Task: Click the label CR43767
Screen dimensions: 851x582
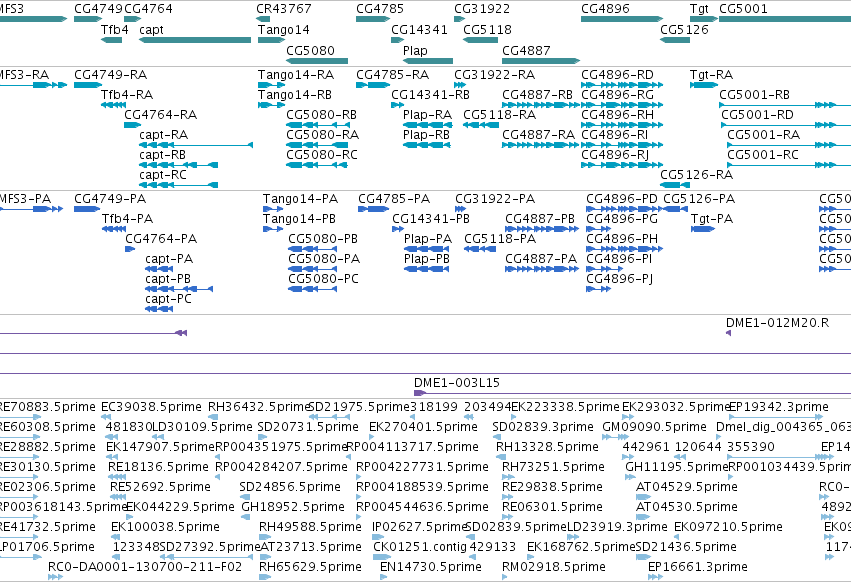Action: (x=284, y=9)
